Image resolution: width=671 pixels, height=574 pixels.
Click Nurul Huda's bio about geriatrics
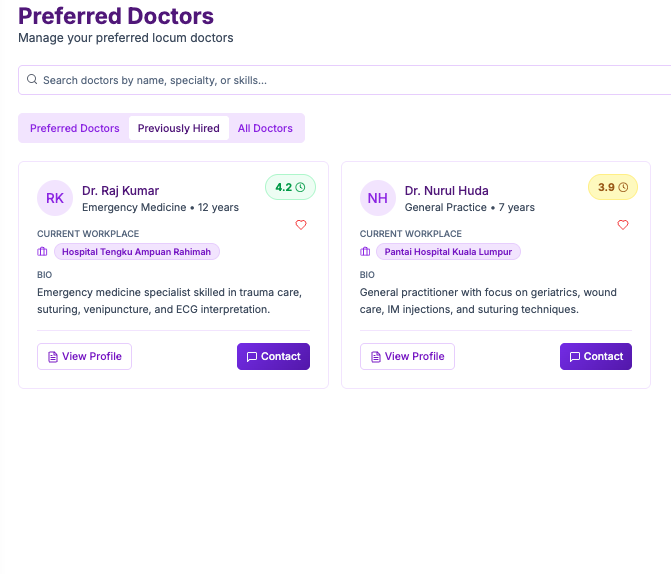coord(488,301)
